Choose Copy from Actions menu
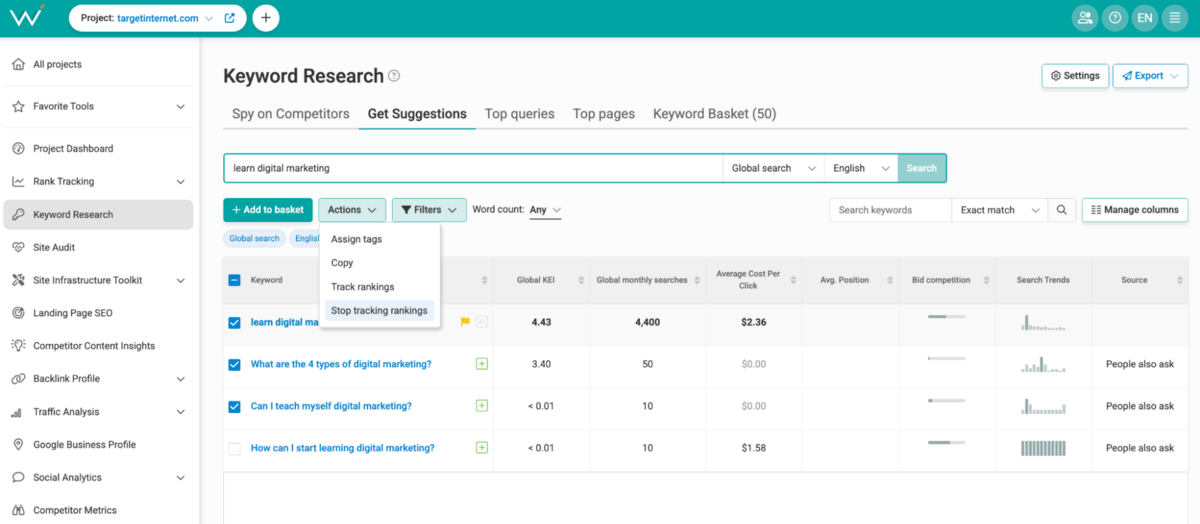Image resolution: width=1200 pixels, height=524 pixels. [x=379, y=263]
